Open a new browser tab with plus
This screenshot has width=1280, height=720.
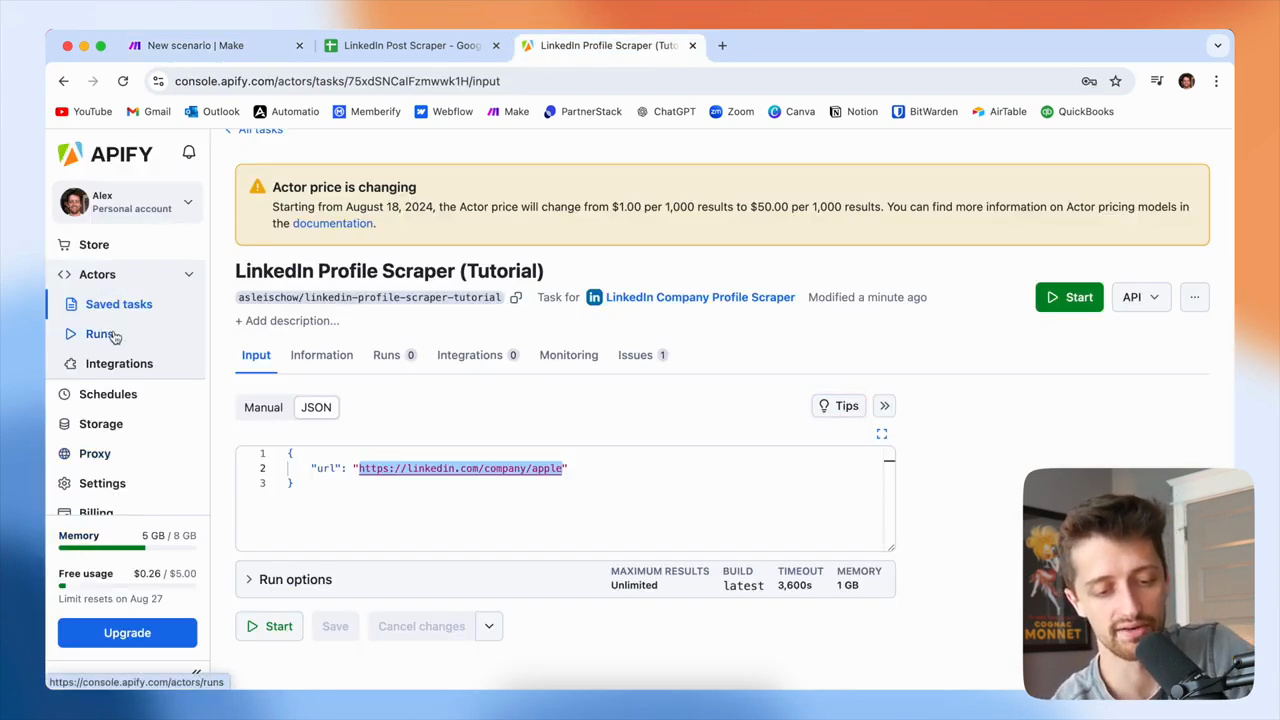(x=722, y=45)
